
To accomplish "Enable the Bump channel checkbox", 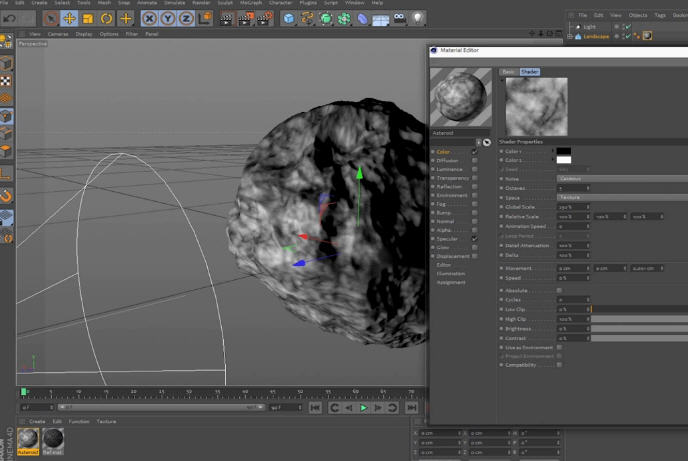I will click(x=474, y=213).
